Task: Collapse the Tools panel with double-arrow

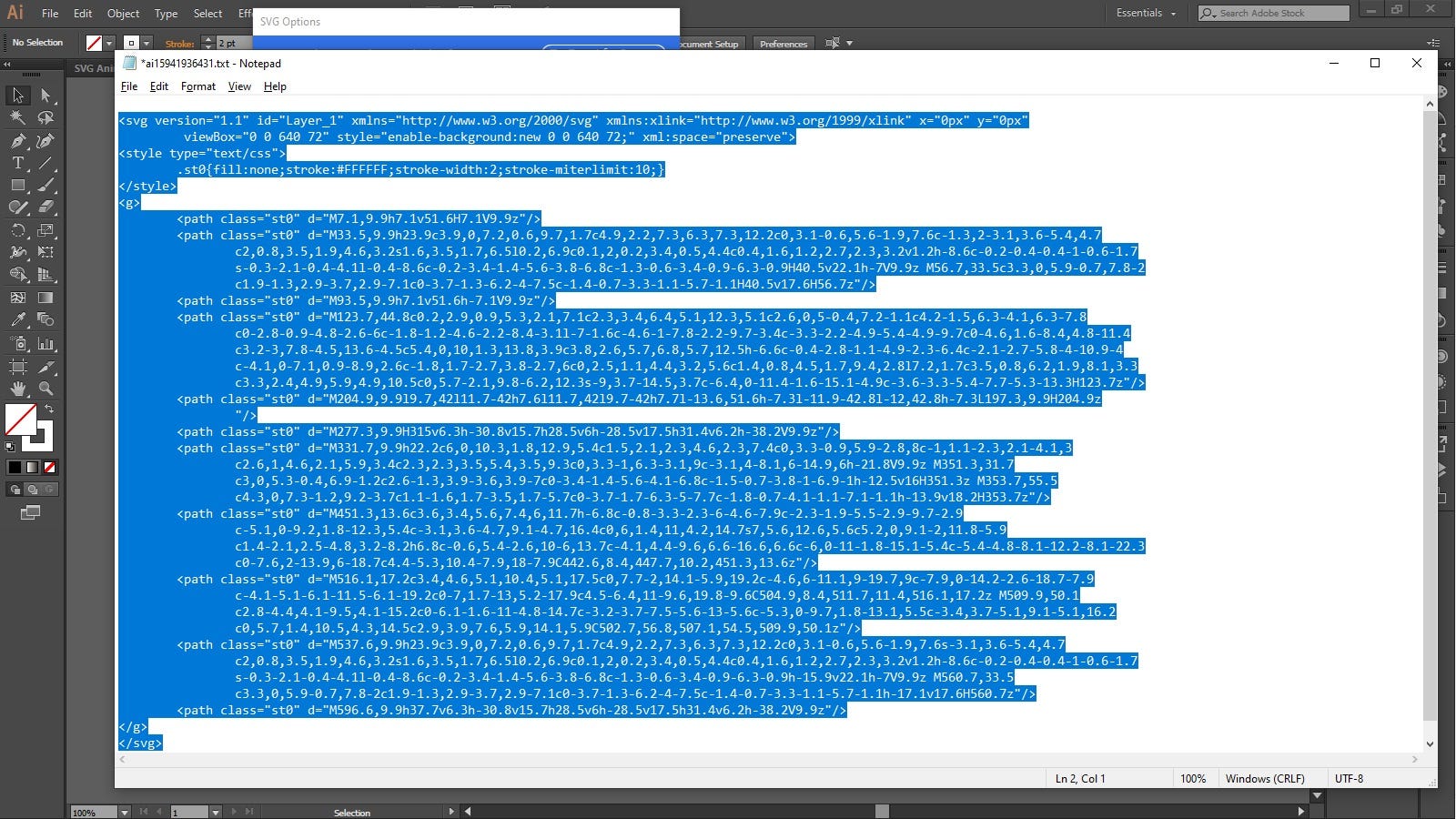Action: [7, 66]
